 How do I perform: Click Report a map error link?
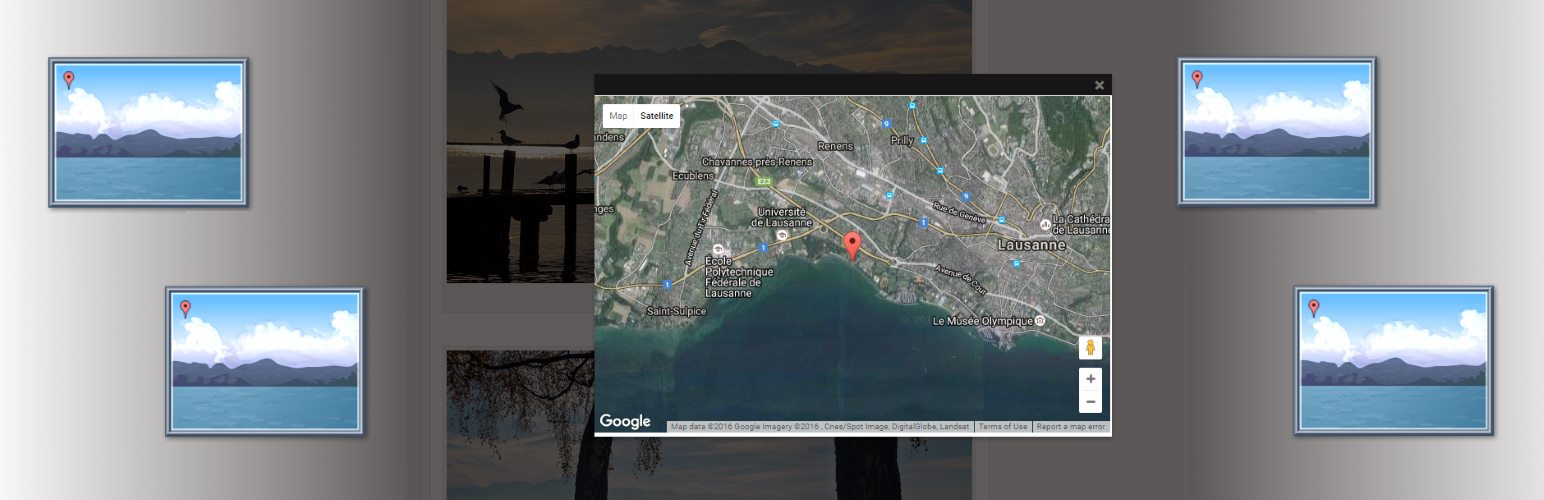tap(1070, 427)
